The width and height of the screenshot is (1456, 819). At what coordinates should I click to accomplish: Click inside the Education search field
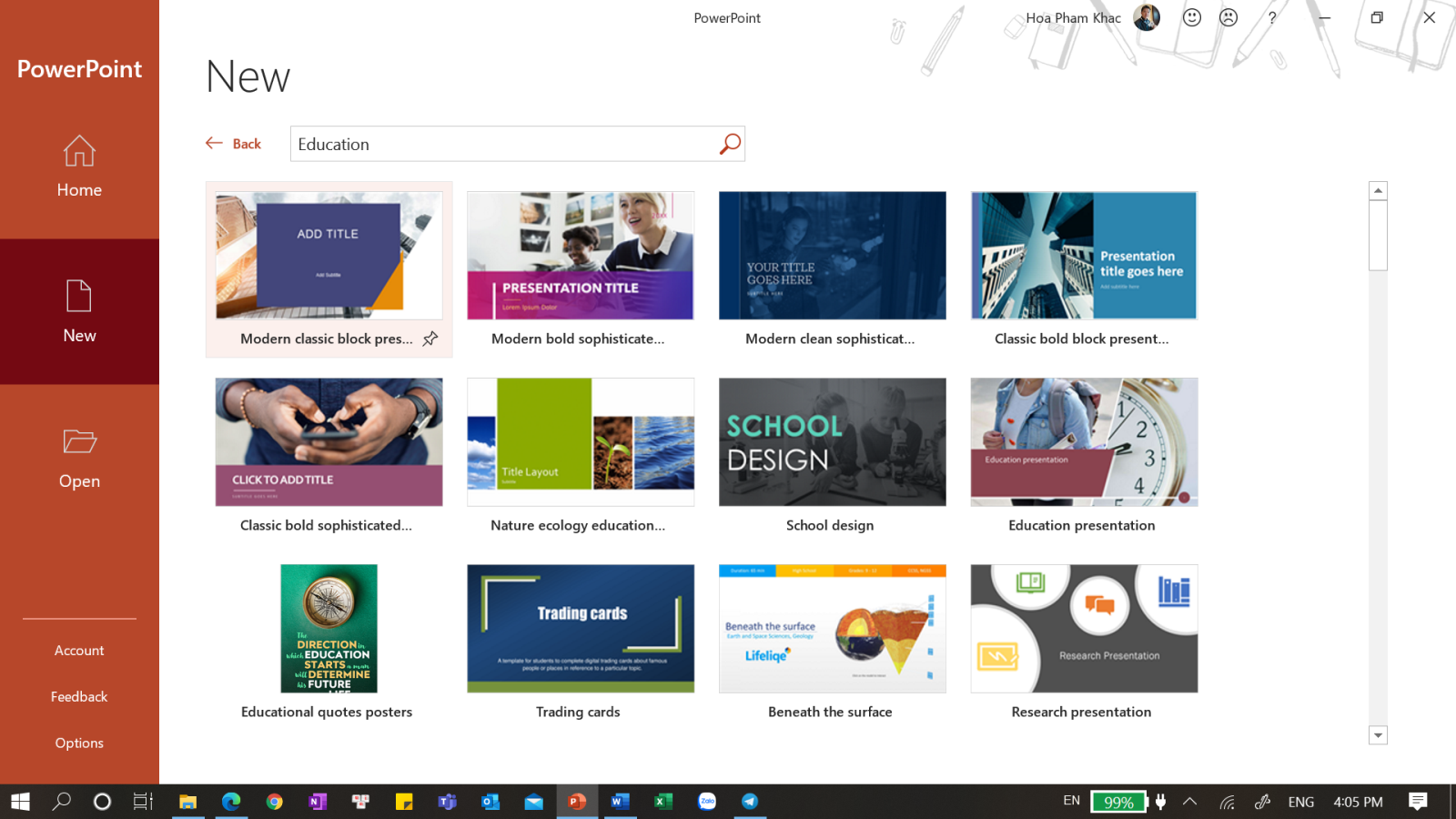tap(500, 143)
